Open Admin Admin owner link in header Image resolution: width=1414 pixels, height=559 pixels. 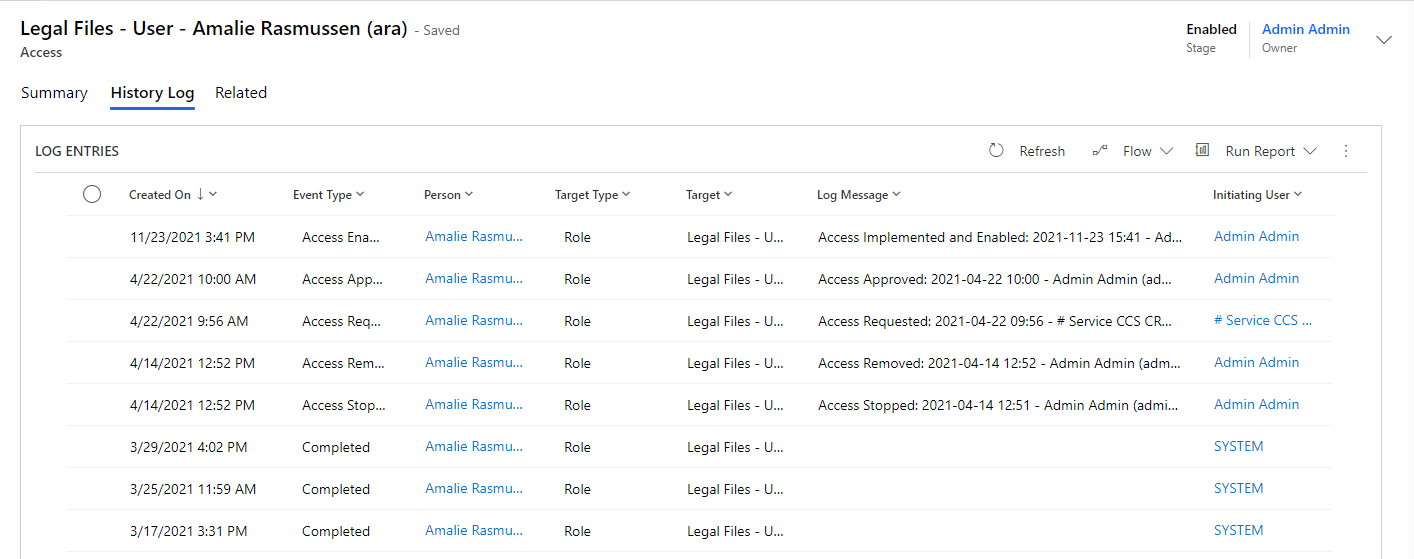click(1305, 29)
